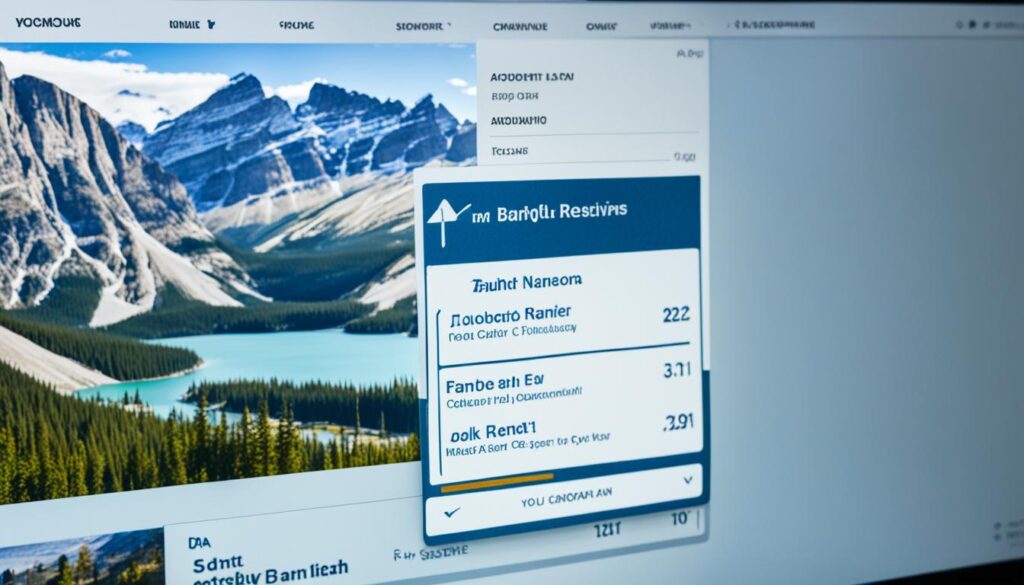Viewport: 1024px width, 585px height.
Task: Open the sixth item in the top navigation bar
Action: click(x=601, y=27)
